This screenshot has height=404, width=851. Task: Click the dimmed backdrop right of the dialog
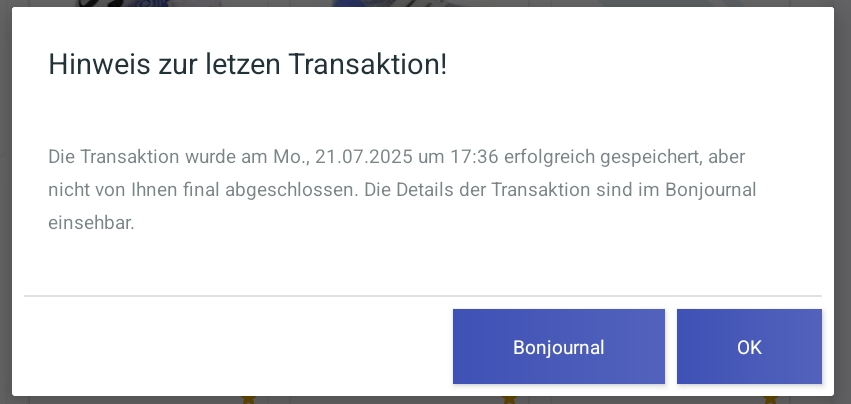point(843,202)
